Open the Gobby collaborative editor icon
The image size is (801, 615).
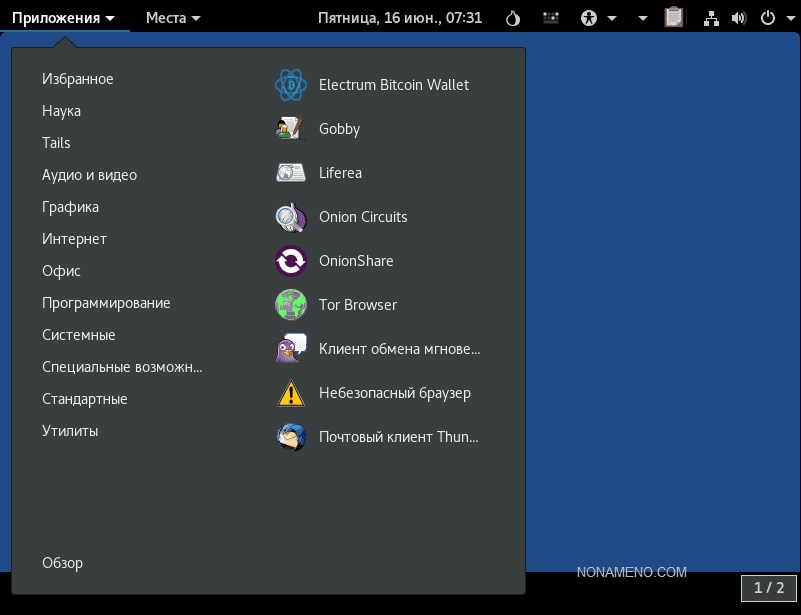(x=290, y=129)
